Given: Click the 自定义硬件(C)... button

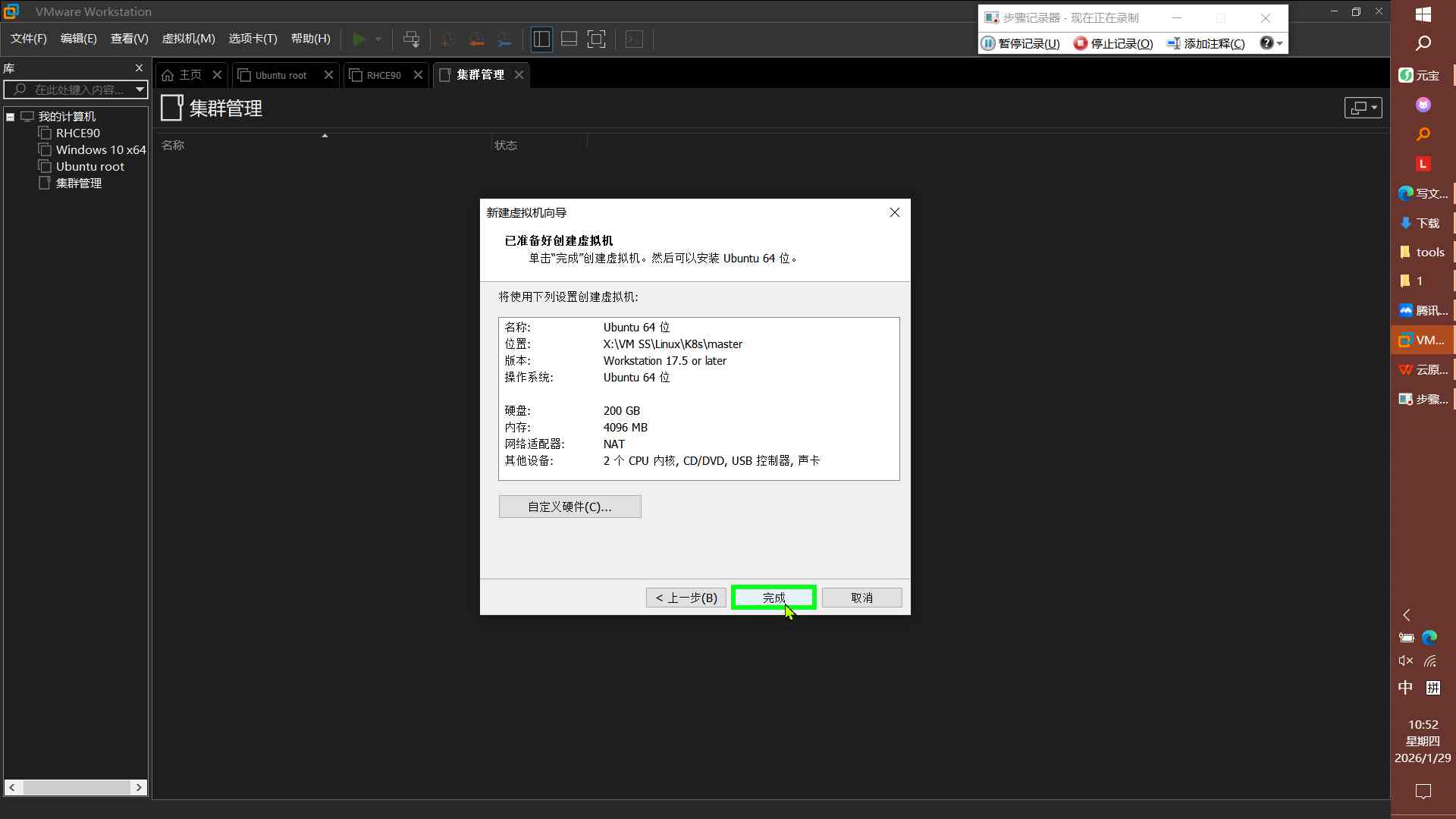Looking at the screenshot, I should point(570,507).
